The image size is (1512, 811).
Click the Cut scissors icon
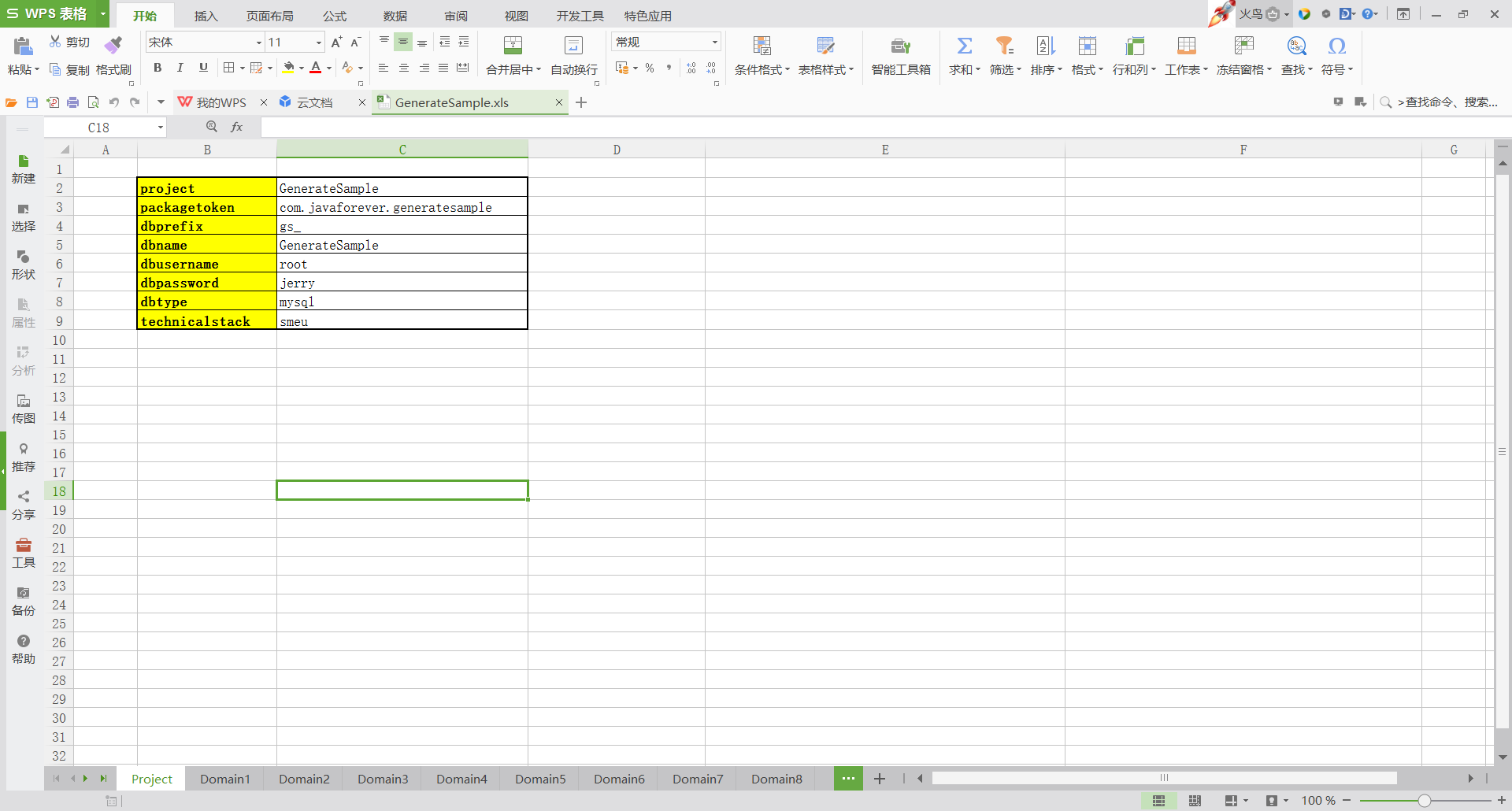point(55,42)
